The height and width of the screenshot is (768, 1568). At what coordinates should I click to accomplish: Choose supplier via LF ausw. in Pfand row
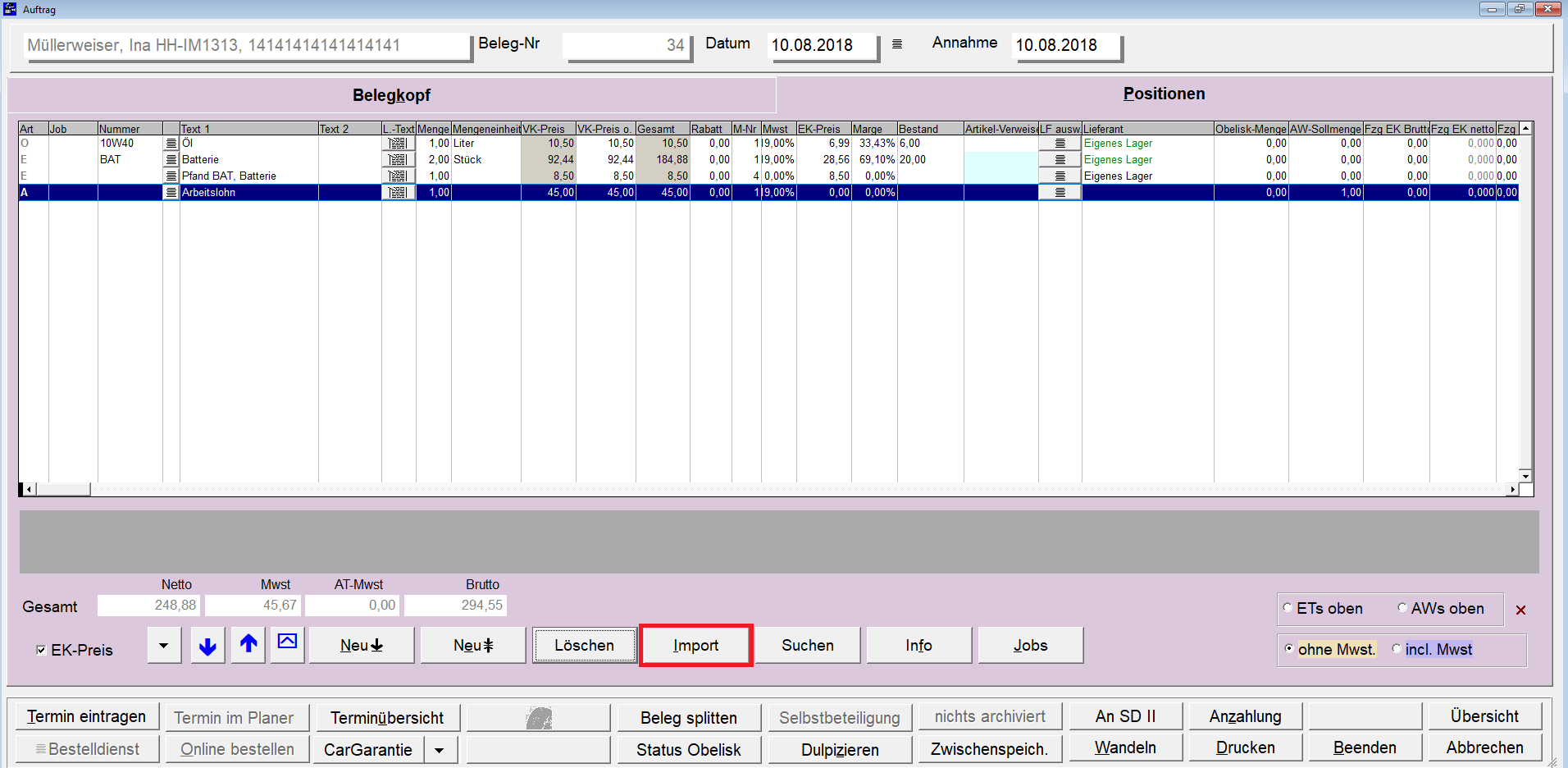[1060, 176]
